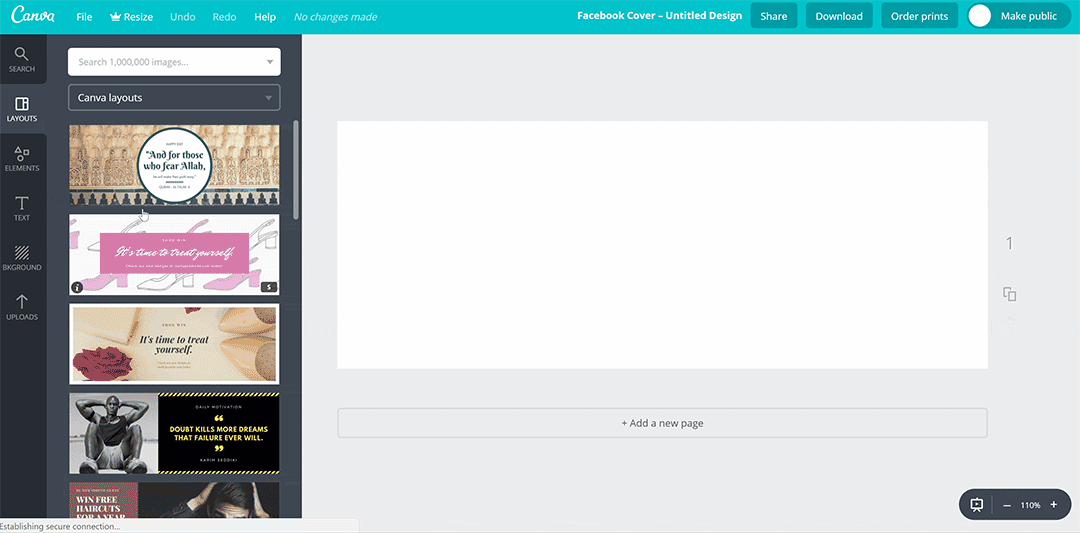This screenshot has width=1080, height=533.
Task: Click the layouts panel scrollbar
Action: (x=296, y=170)
